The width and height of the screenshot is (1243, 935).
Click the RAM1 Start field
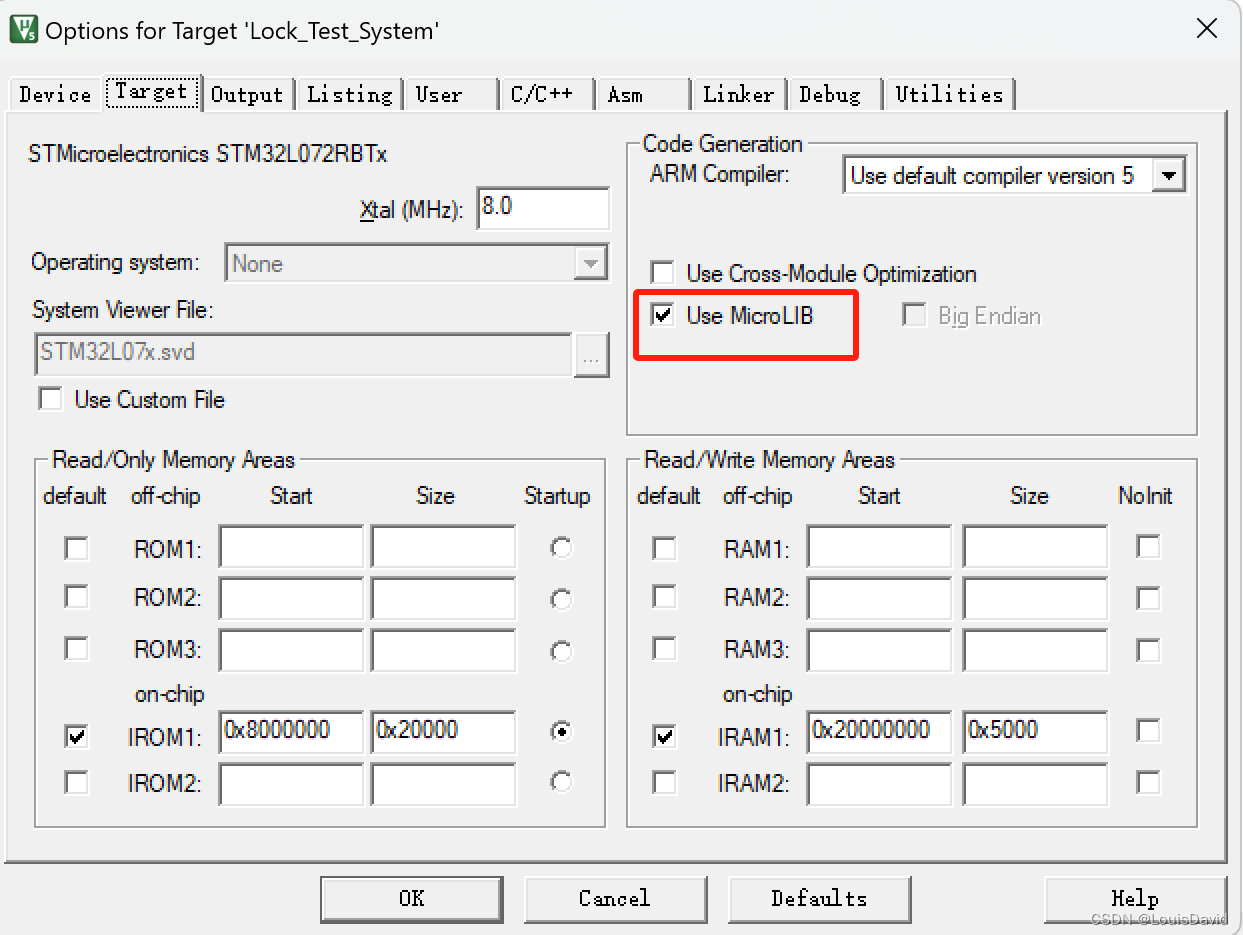coord(880,547)
